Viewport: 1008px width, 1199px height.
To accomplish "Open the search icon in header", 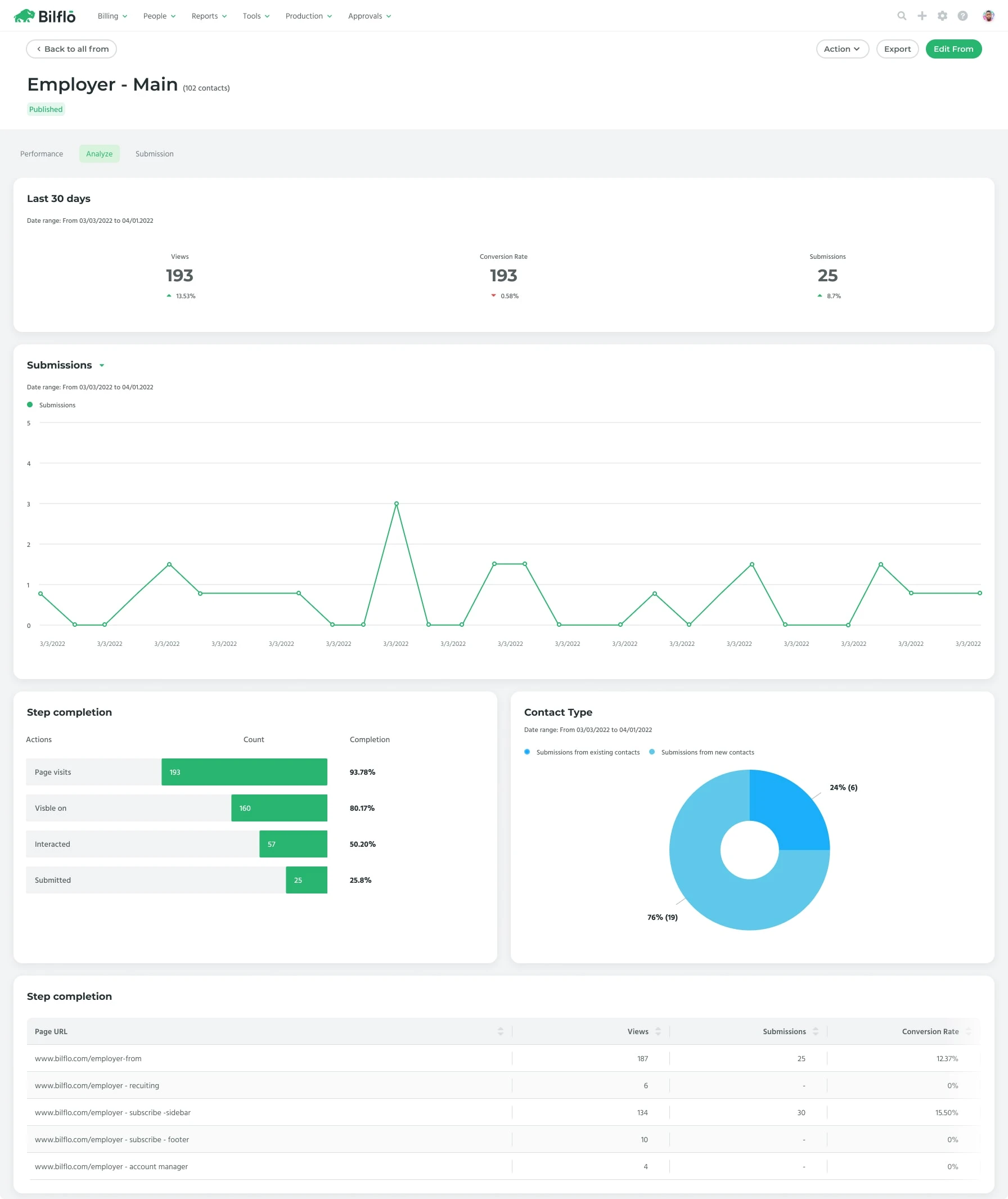I will point(902,16).
